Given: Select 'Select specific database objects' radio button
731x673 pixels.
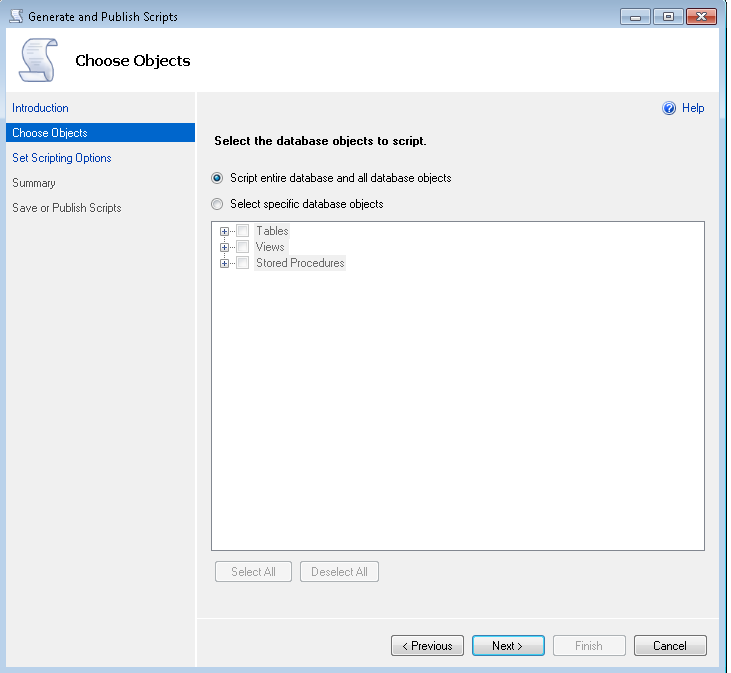Looking at the screenshot, I should (217, 204).
